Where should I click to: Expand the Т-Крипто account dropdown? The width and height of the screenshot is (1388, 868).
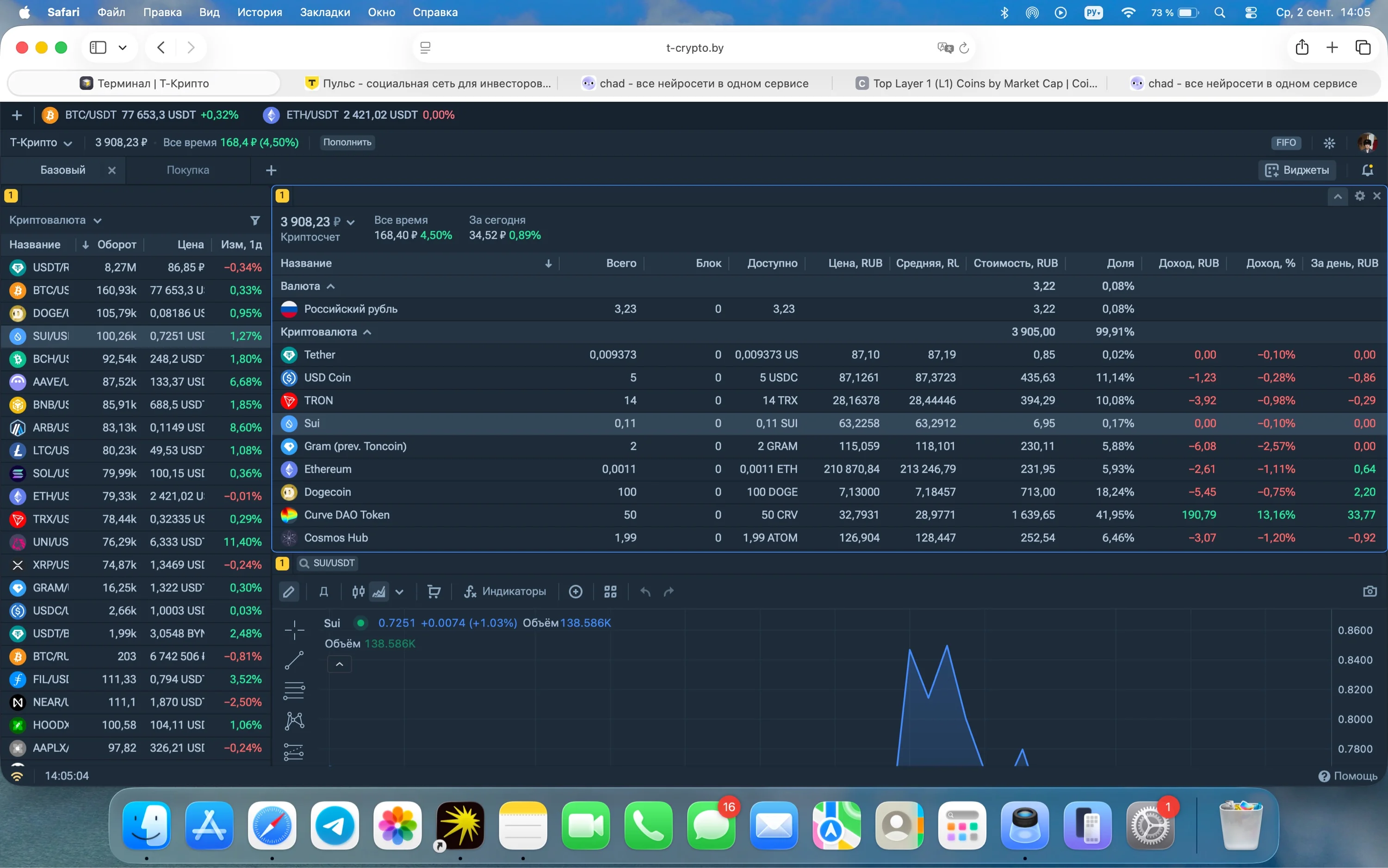point(41,142)
